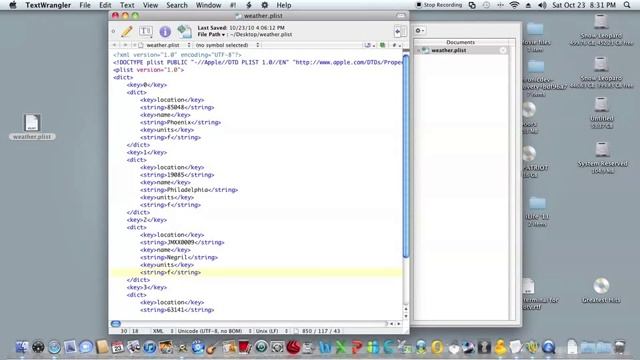
Task: Open the included files popup icon
Action: tap(369, 45)
